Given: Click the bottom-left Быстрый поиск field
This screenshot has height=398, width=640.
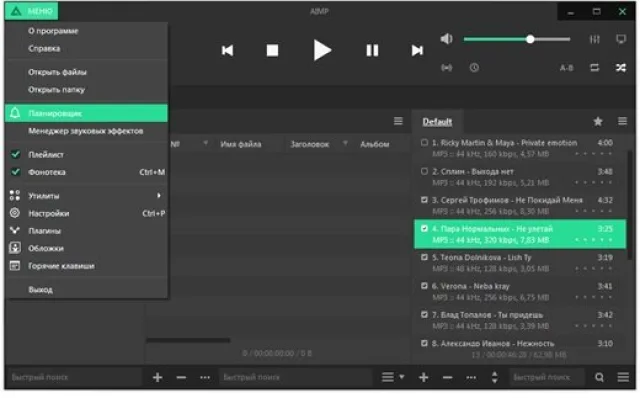Looking at the screenshot, I should coord(75,377).
